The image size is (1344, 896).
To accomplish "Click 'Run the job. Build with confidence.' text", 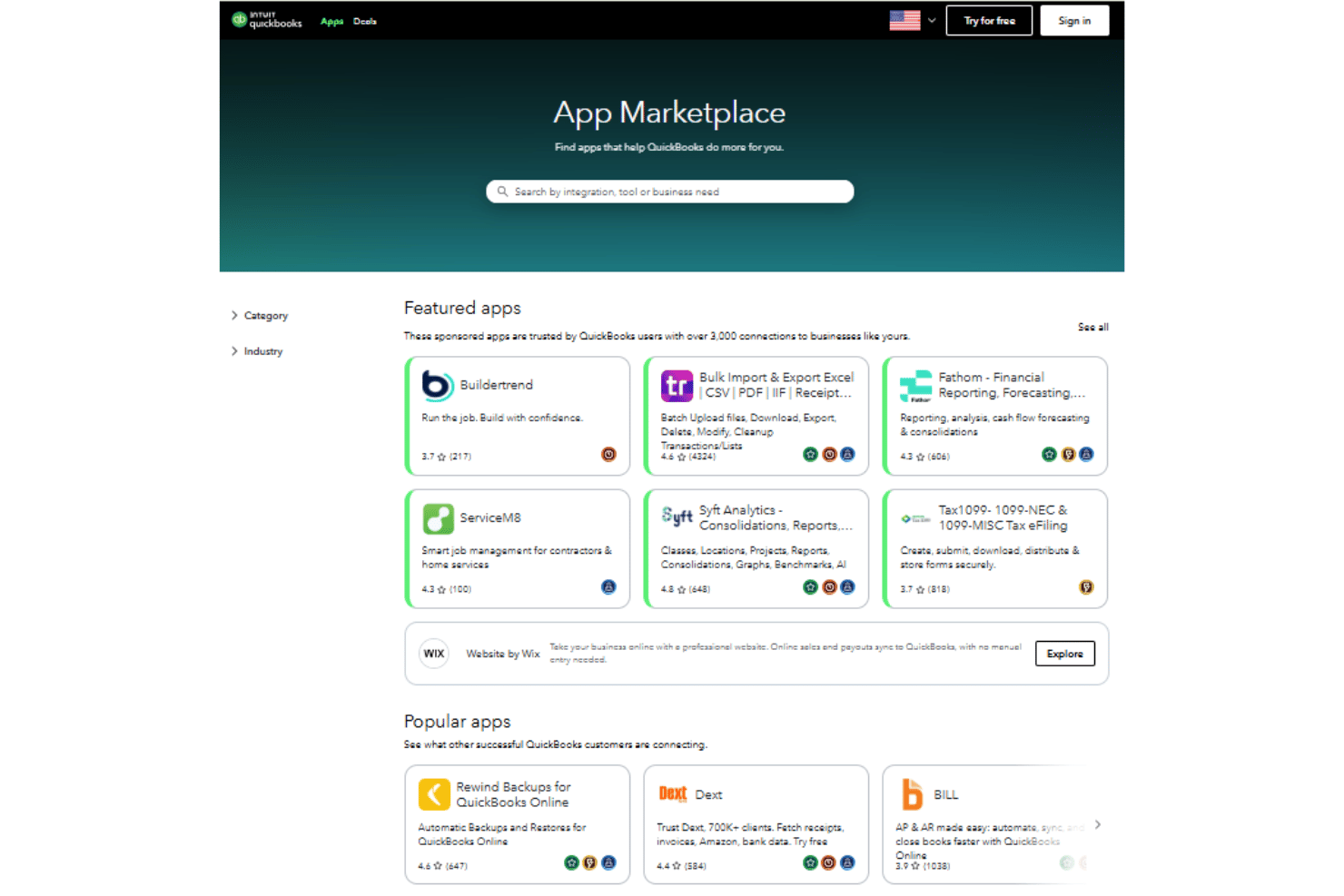I will click(502, 418).
